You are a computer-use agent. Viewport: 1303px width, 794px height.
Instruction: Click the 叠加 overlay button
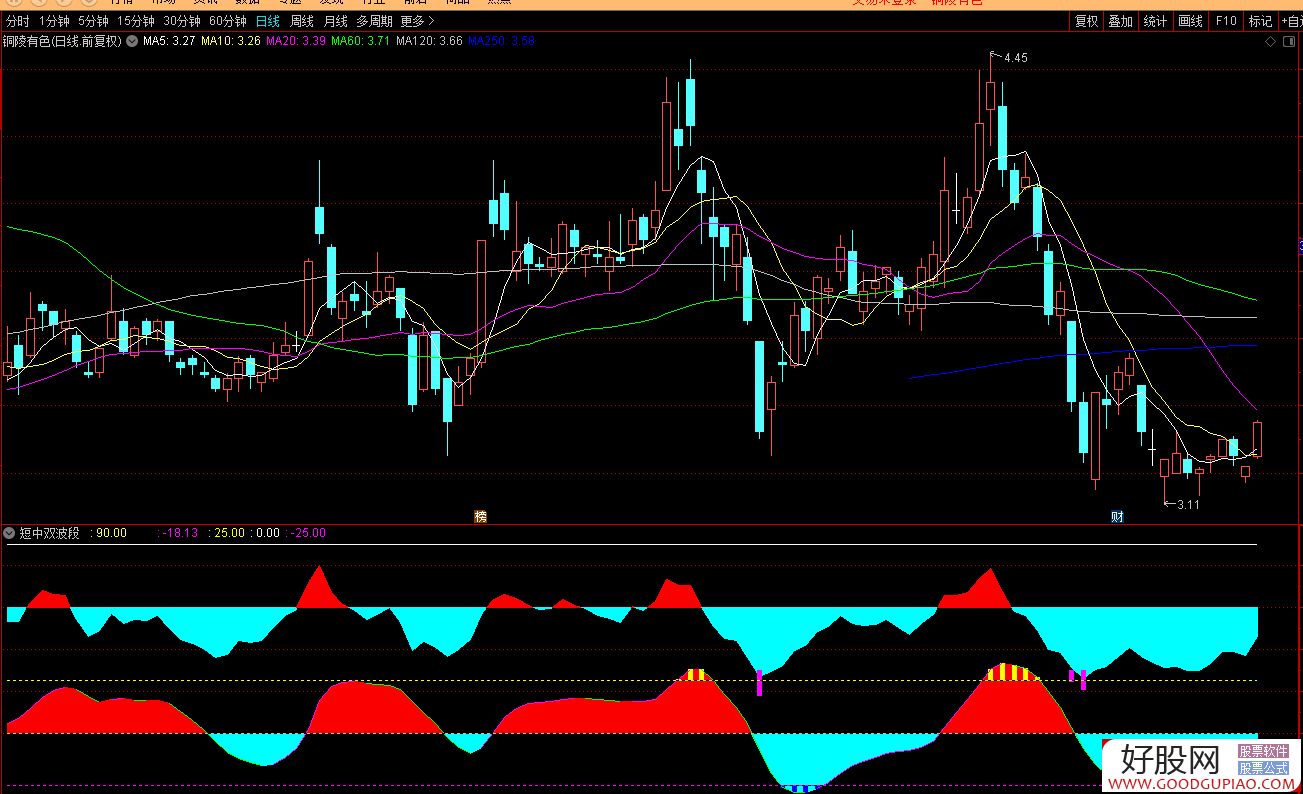click(x=1120, y=21)
